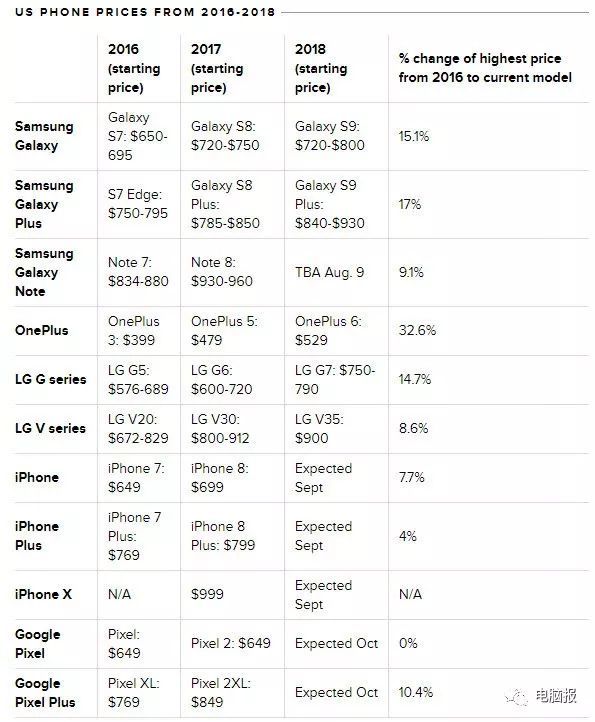Select the OnePlus 6: $529 cell

[x=328, y=331]
